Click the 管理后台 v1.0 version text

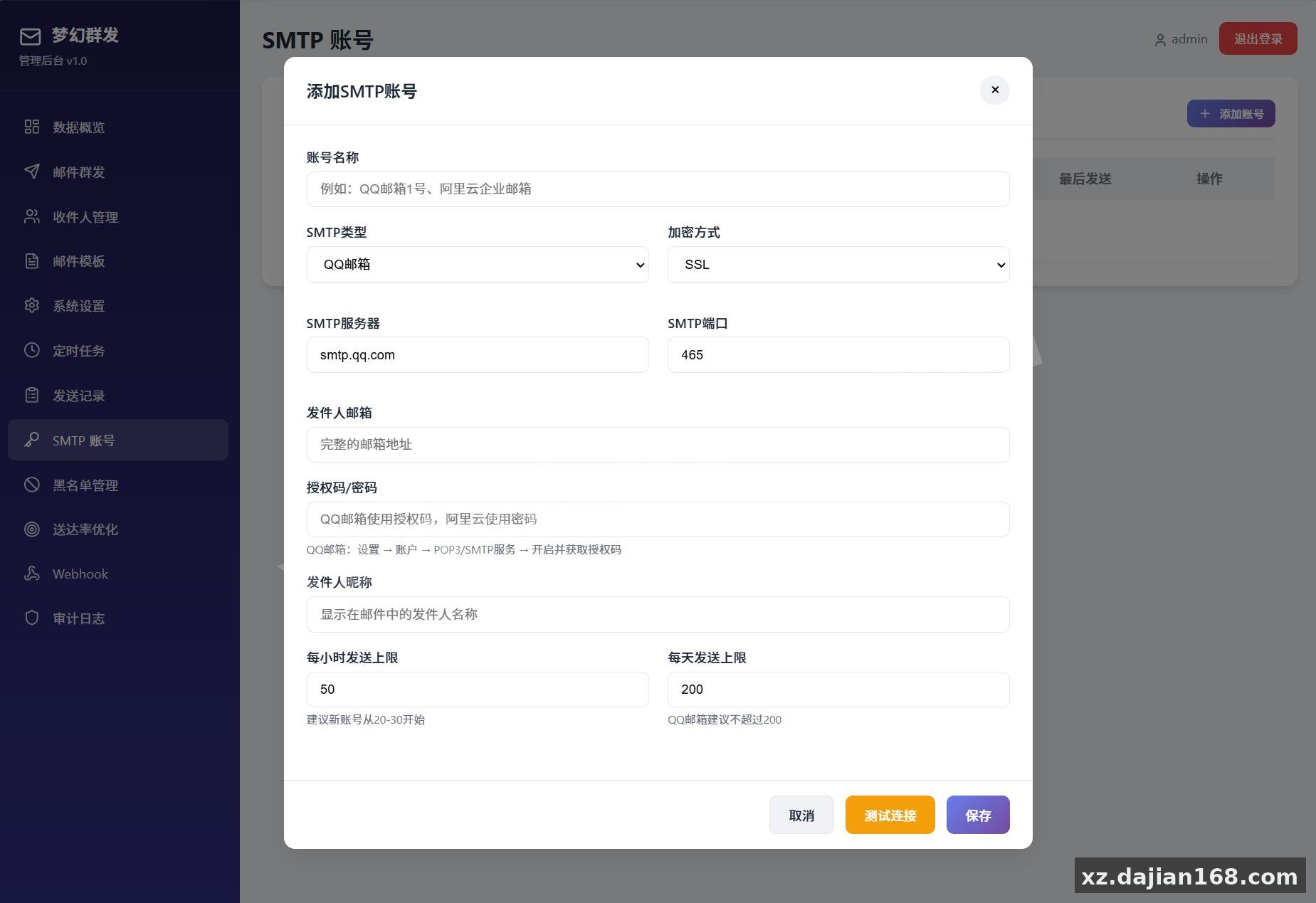(53, 61)
